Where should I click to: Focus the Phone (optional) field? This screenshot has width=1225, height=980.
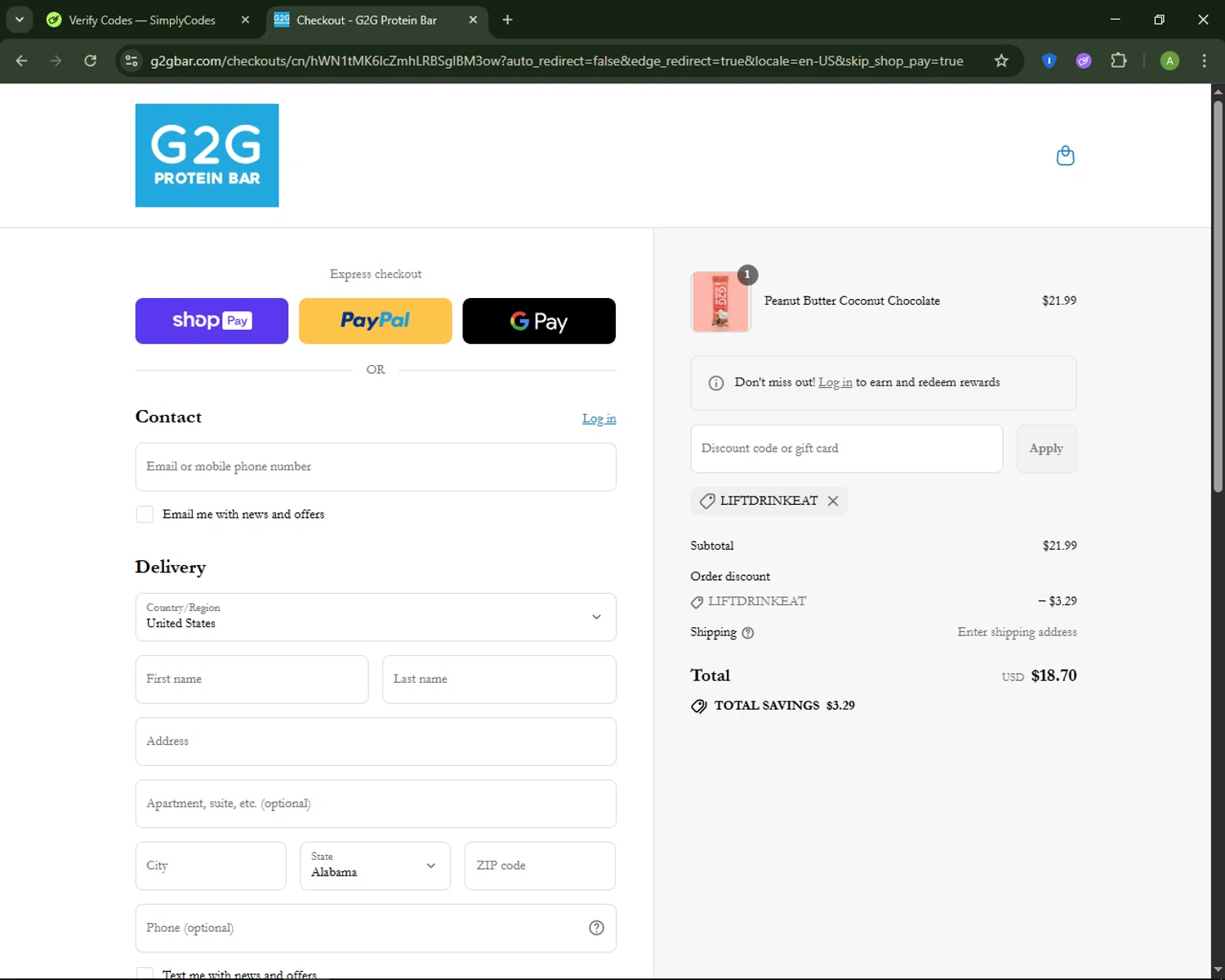pos(376,928)
